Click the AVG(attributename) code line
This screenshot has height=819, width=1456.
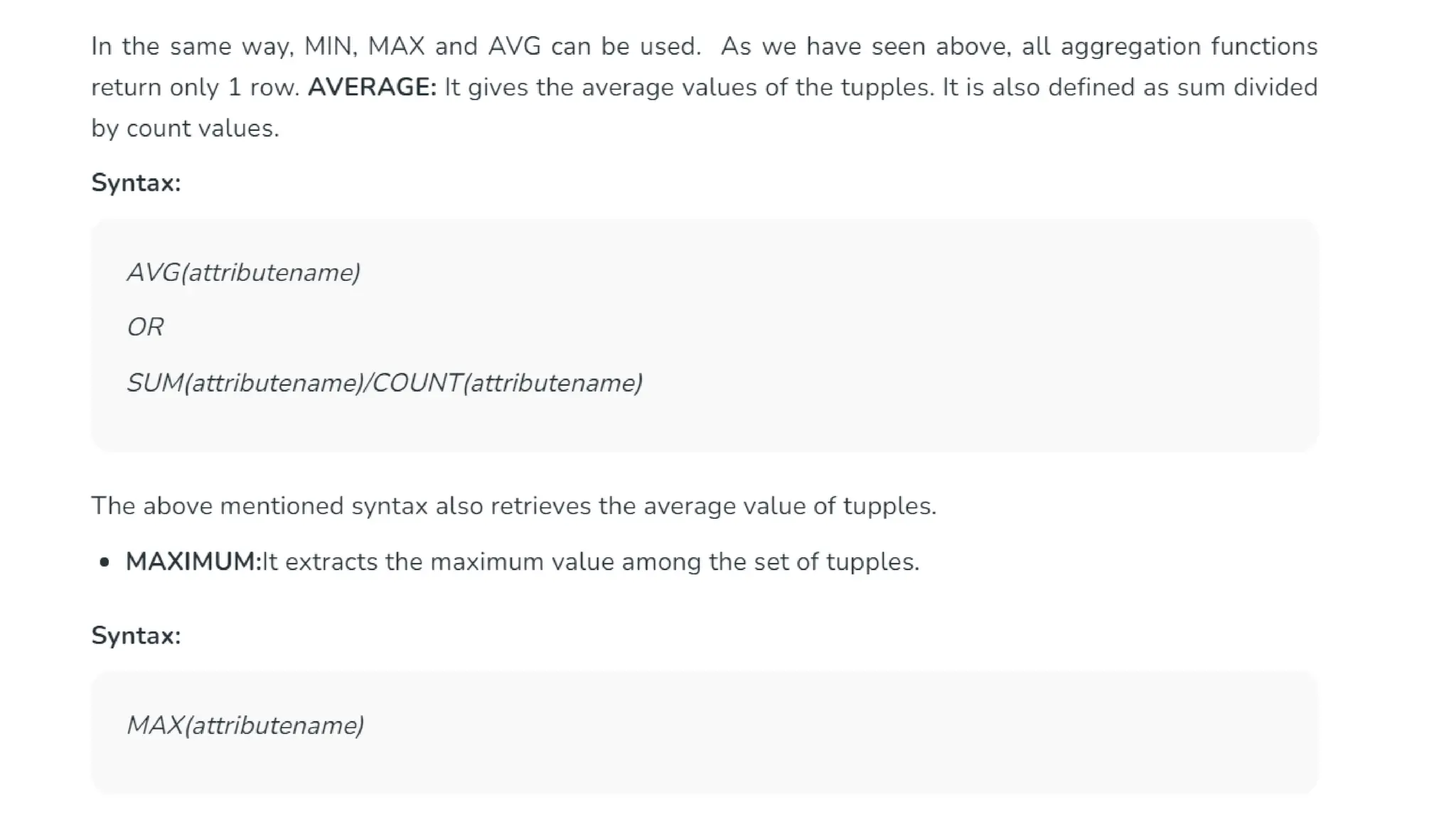pos(243,273)
